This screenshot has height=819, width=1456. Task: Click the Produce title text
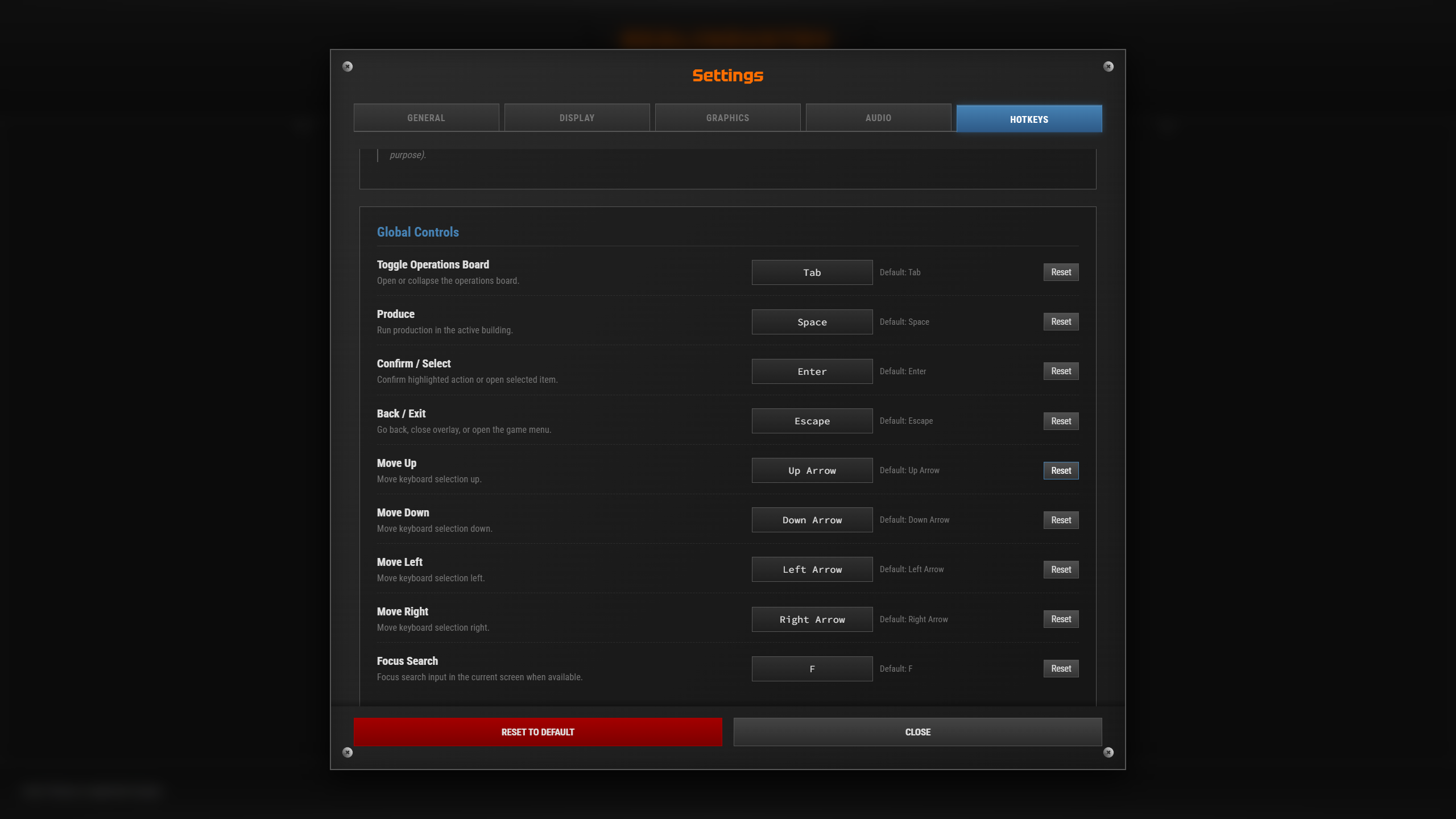click(x=396, y=314)
